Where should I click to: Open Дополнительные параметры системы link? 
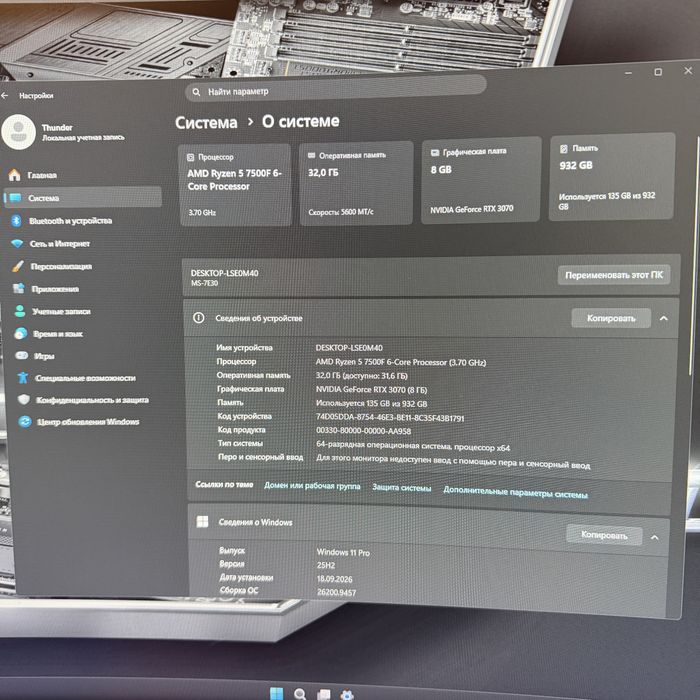click(515, 492)
